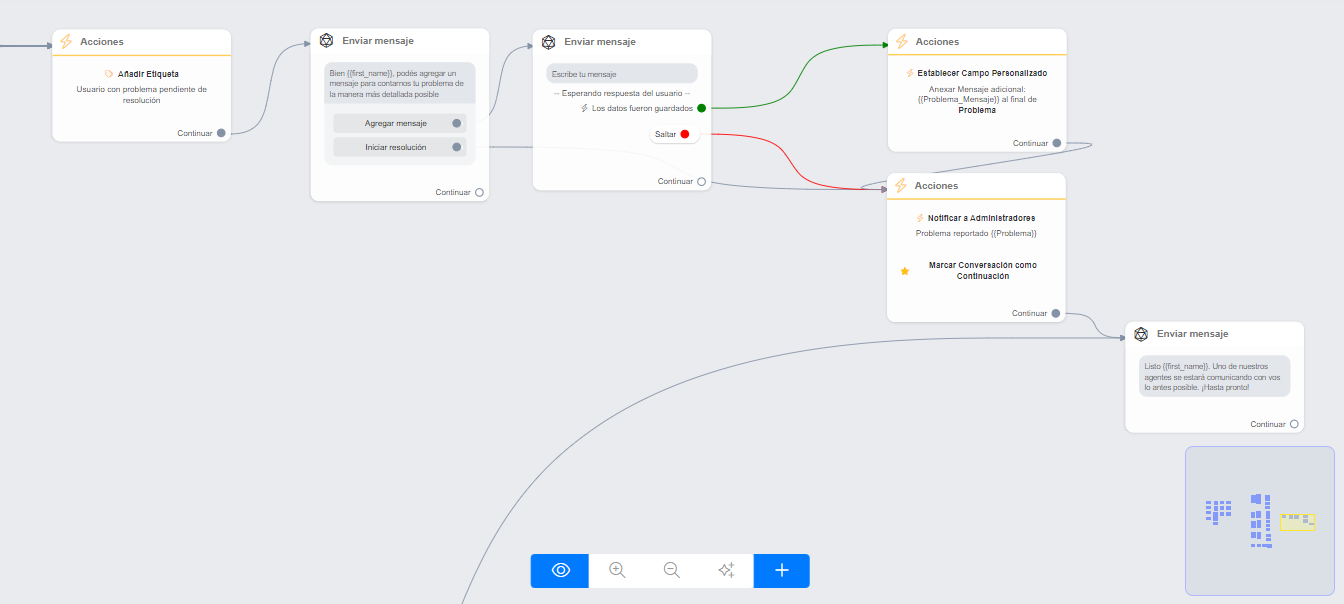
Task: Click the star icon beside Marcar Conversación
Action: pos(905,271)
